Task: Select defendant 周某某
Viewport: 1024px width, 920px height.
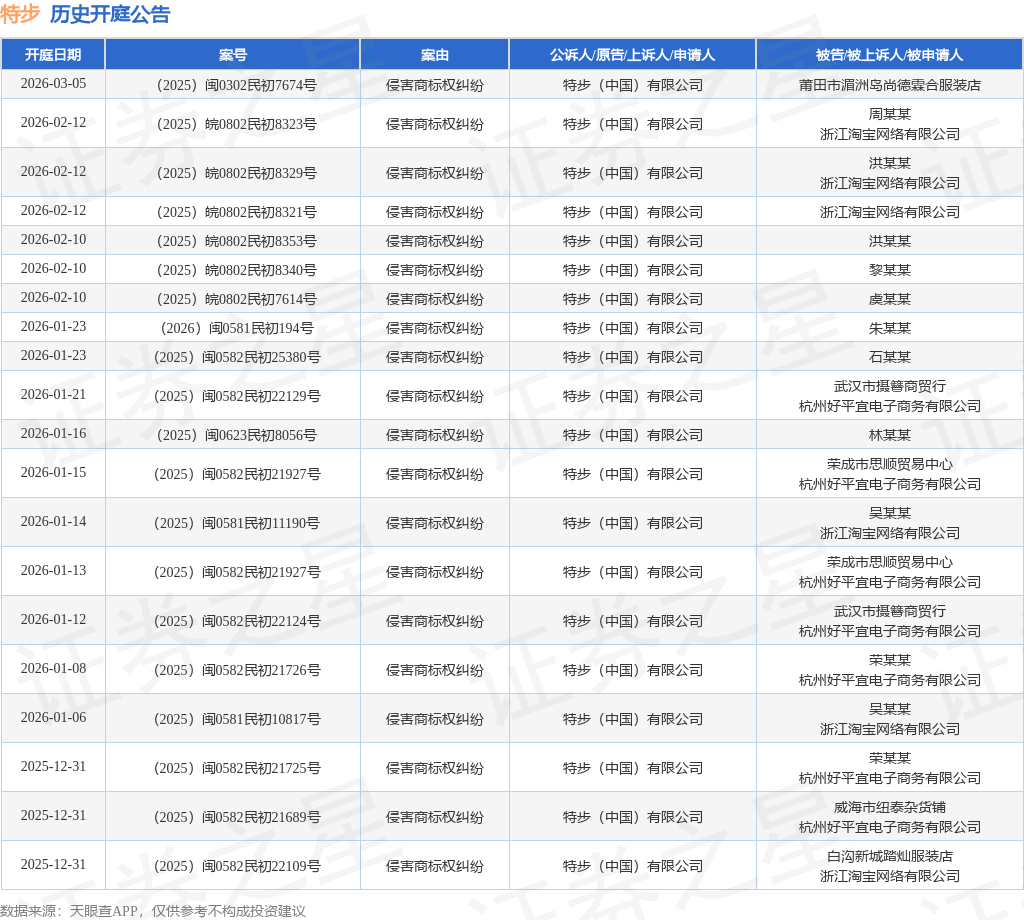Action: click(889, 114)
